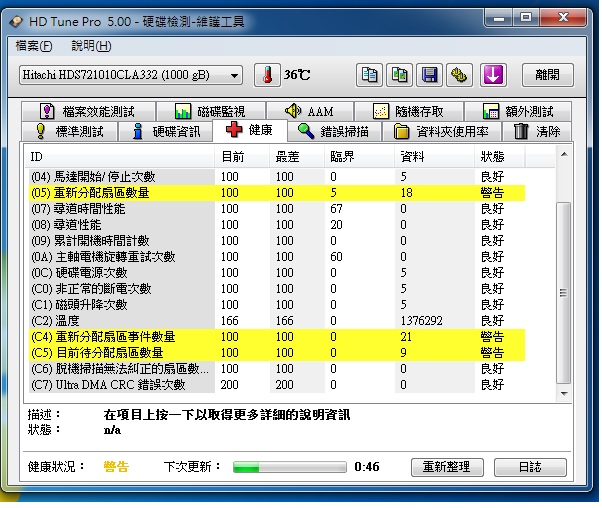Click the orange 警告 health status text

tap(116, 467)
